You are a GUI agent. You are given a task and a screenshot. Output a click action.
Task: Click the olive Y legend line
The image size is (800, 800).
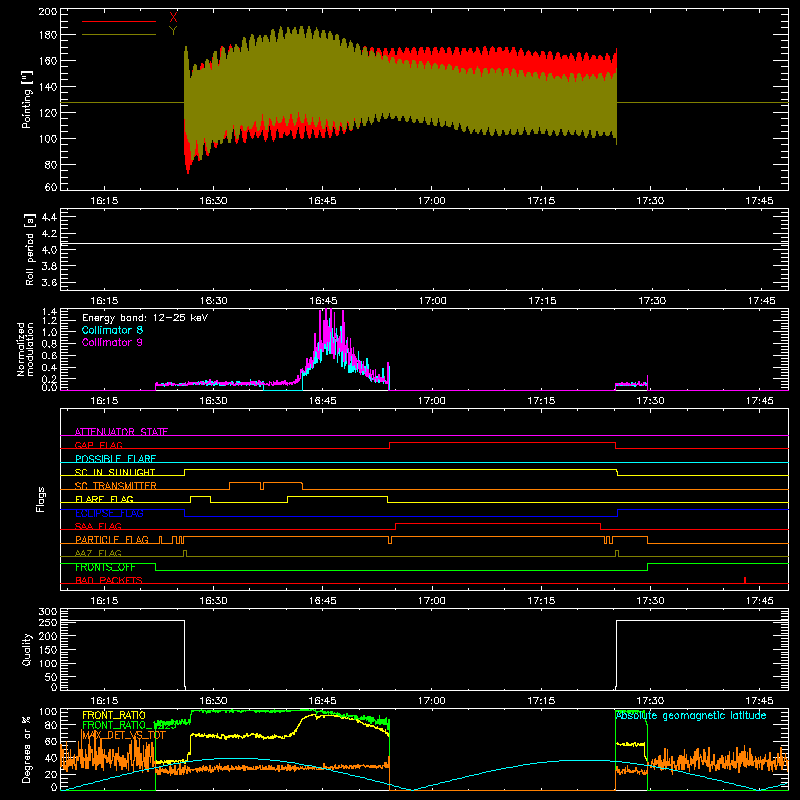click(119, 34)
